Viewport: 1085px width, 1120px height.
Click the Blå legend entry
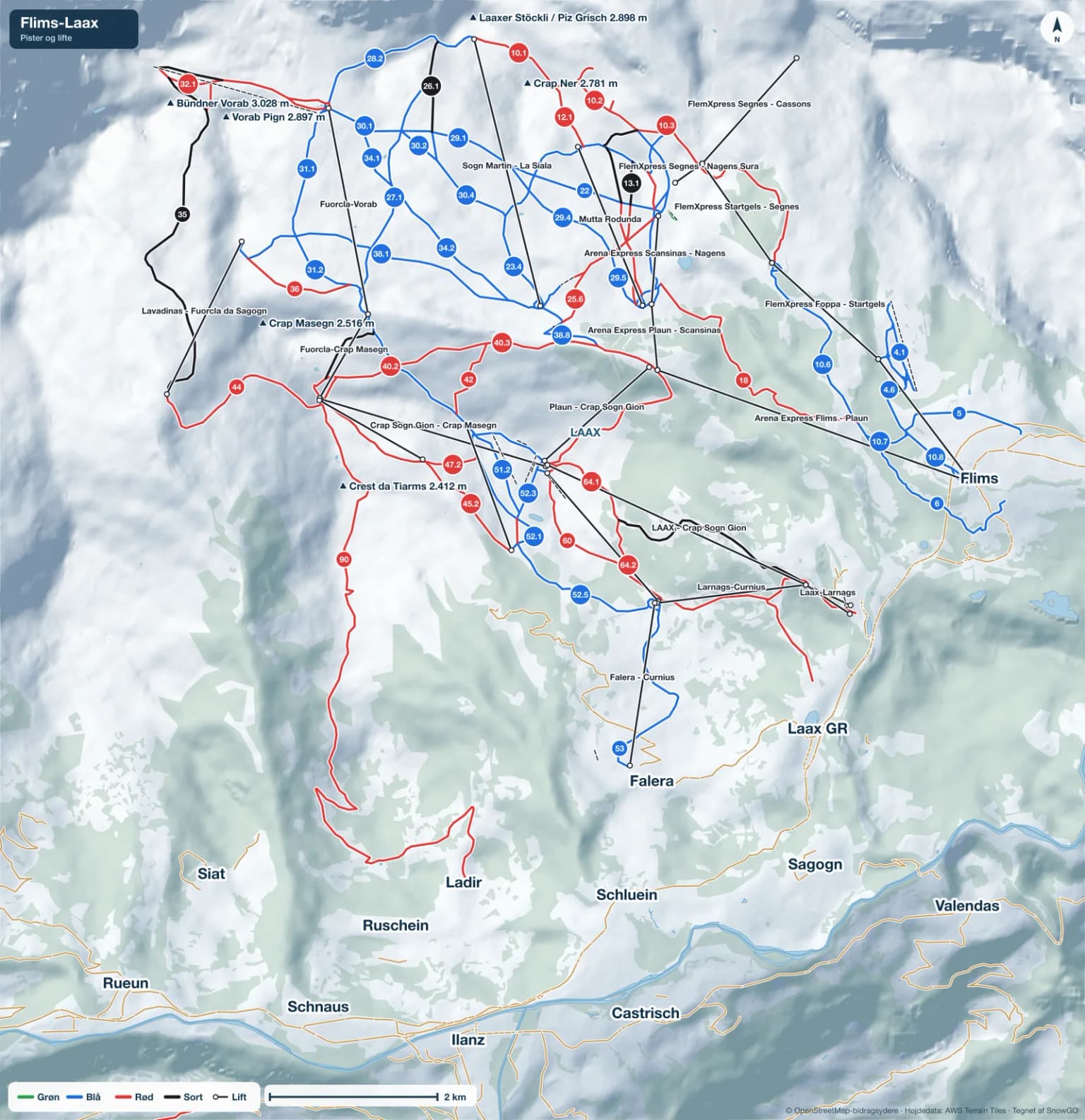tap(84, 1097)
